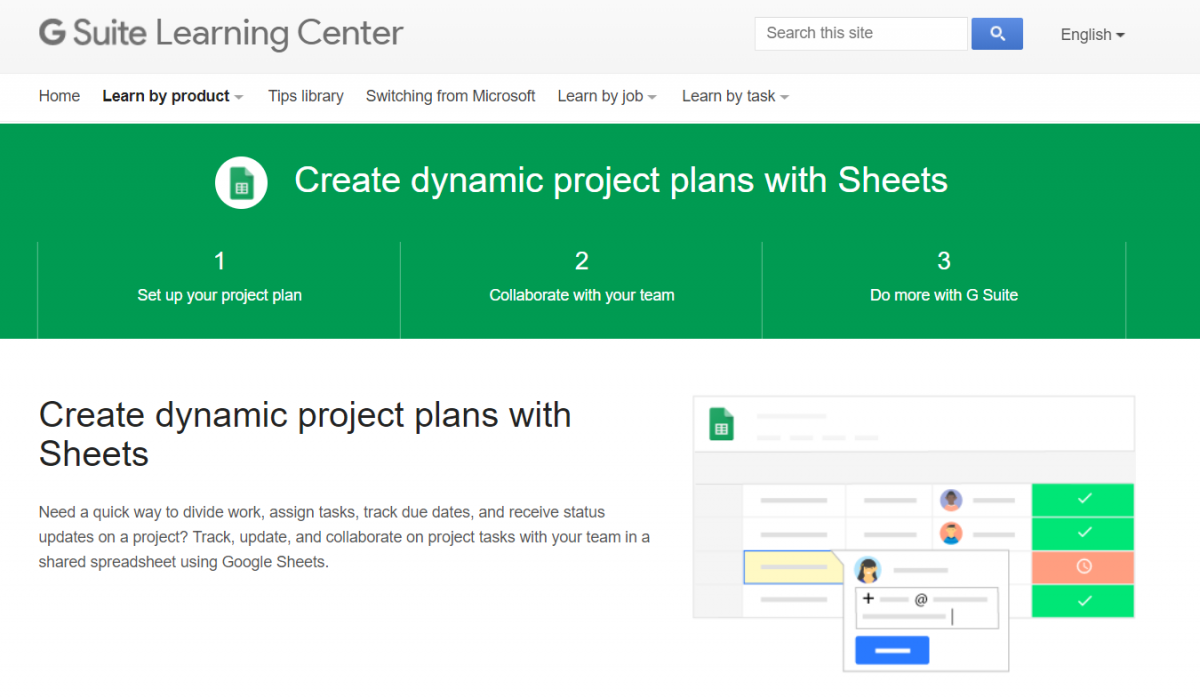Screen dimensions: 1200x698
Task: Click the blue button in illustration comment box
Action: click(892, 650)
